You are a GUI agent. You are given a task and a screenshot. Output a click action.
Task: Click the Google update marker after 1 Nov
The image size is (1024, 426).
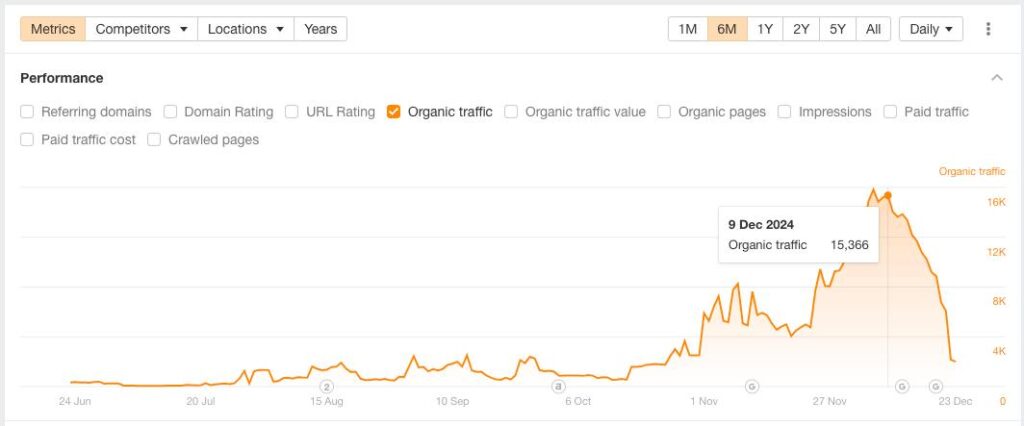tap(752, 385)
